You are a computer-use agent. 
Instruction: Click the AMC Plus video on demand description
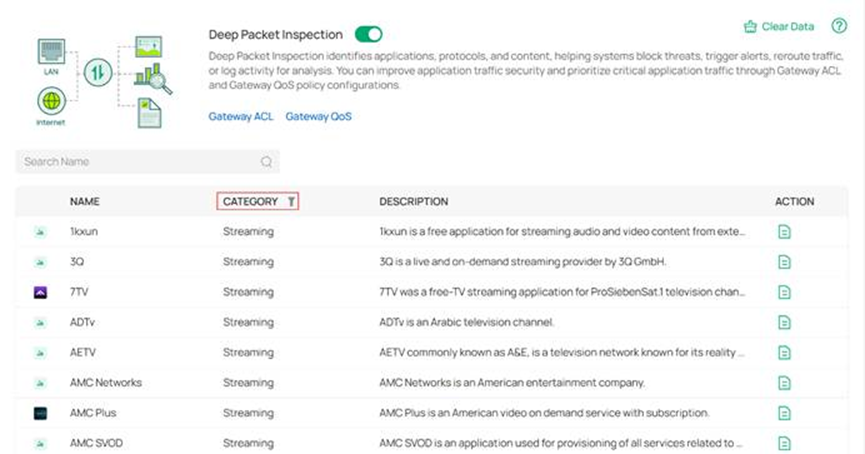[x=544, y=413]
